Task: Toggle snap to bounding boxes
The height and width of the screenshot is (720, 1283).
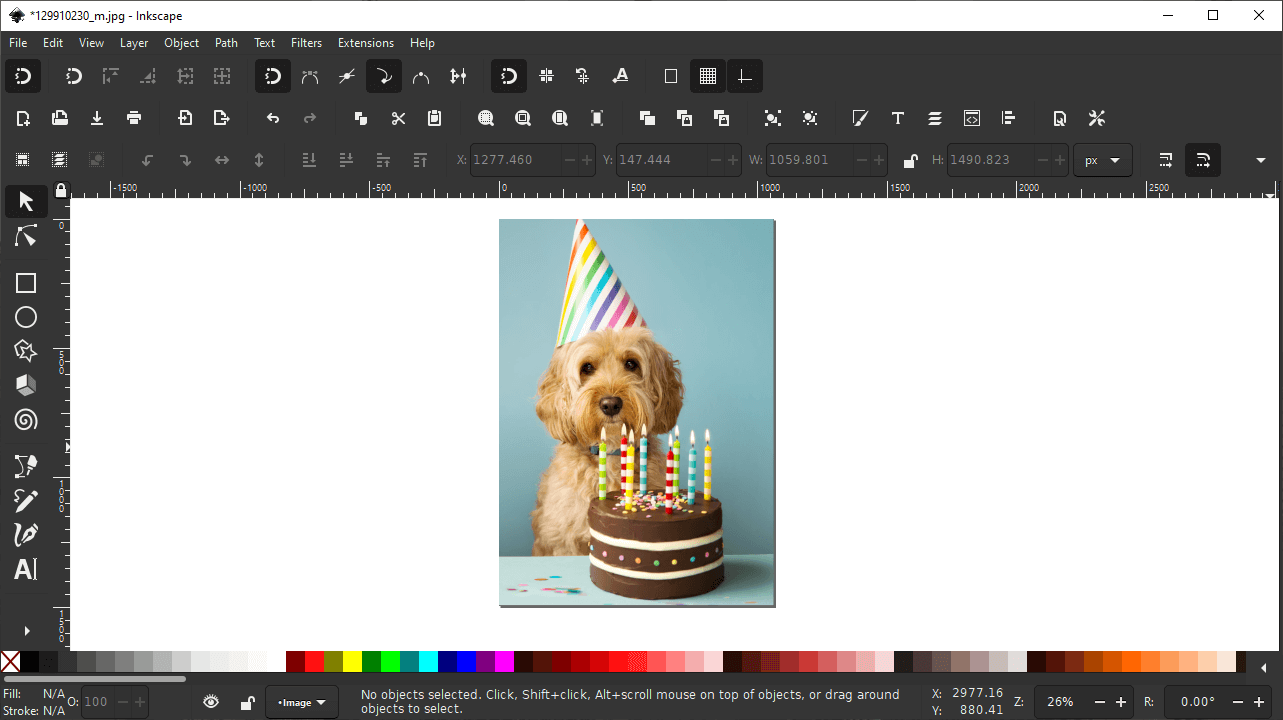Action: pyautogui.click(x=74, y=76)
